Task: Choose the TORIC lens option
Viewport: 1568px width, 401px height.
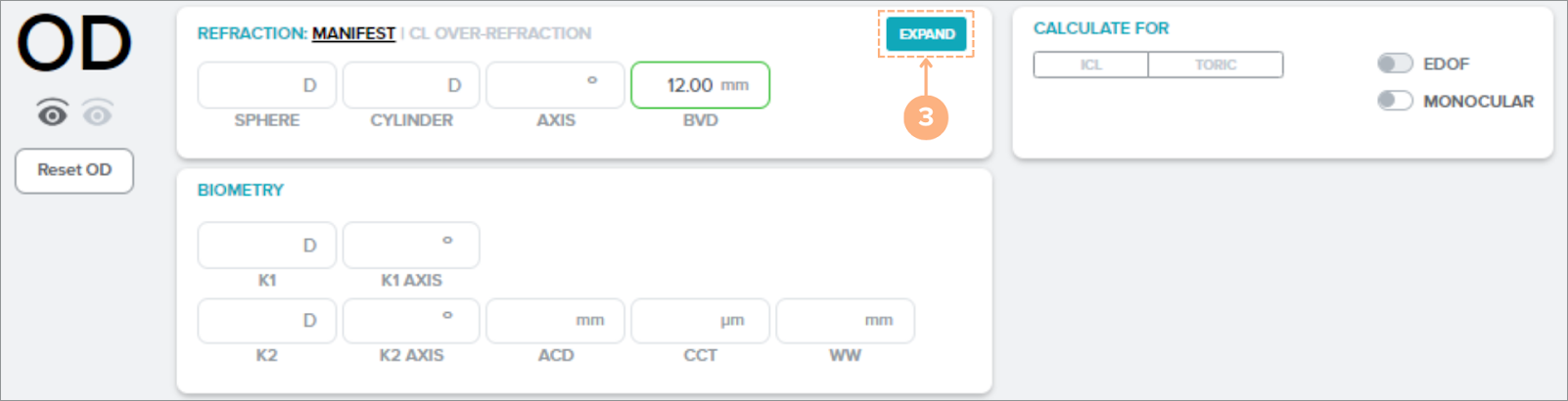Action: (x=1215, y=65)
